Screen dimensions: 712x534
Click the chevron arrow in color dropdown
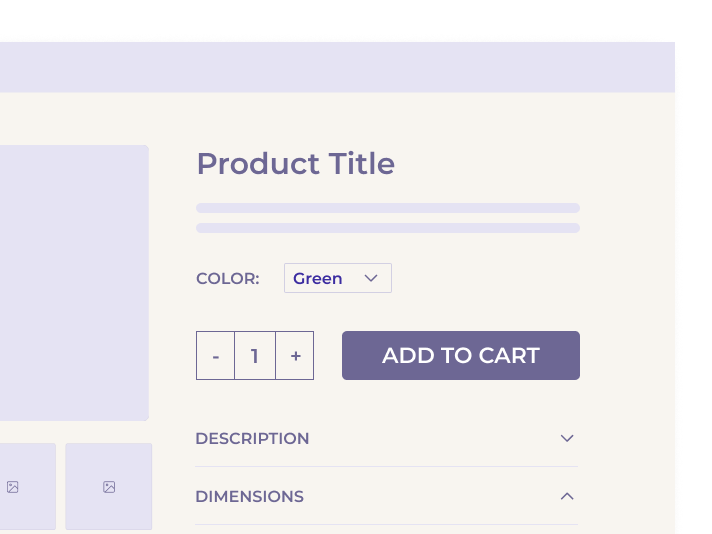(371, 278)
